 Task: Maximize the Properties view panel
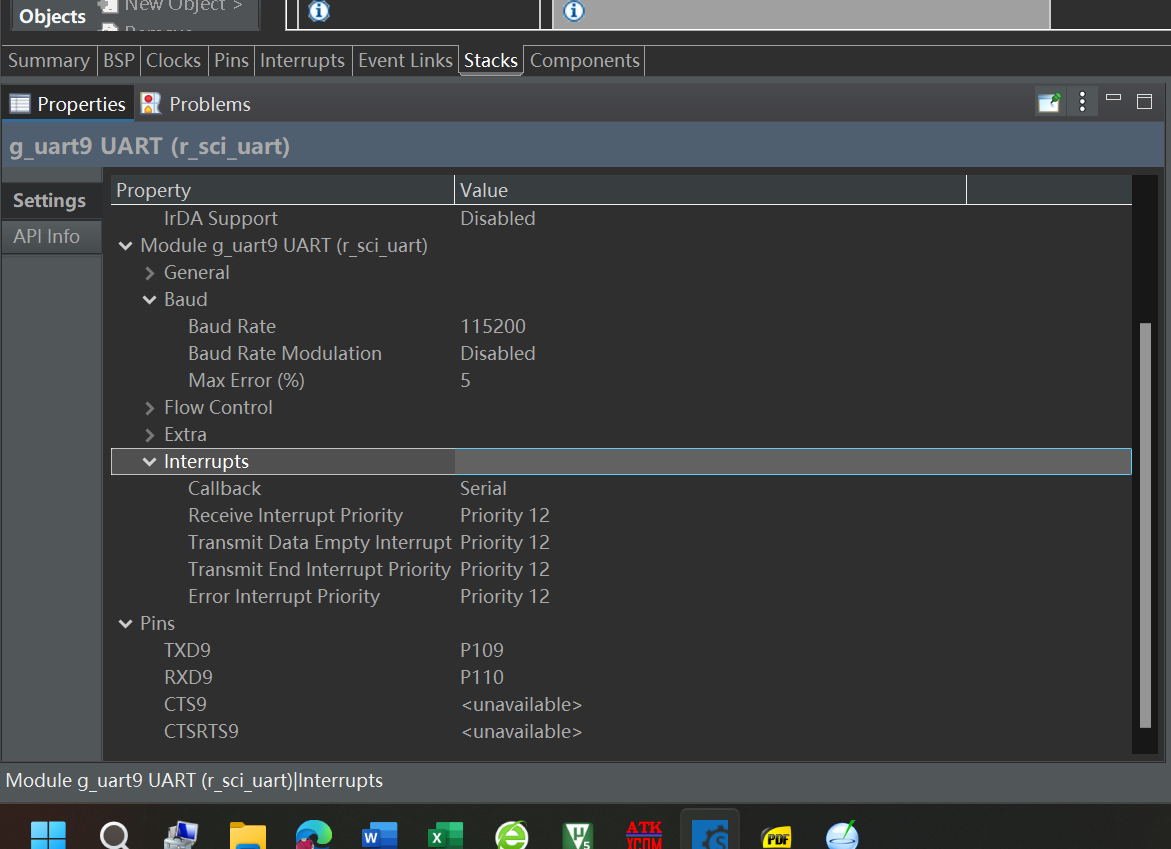1144,102
